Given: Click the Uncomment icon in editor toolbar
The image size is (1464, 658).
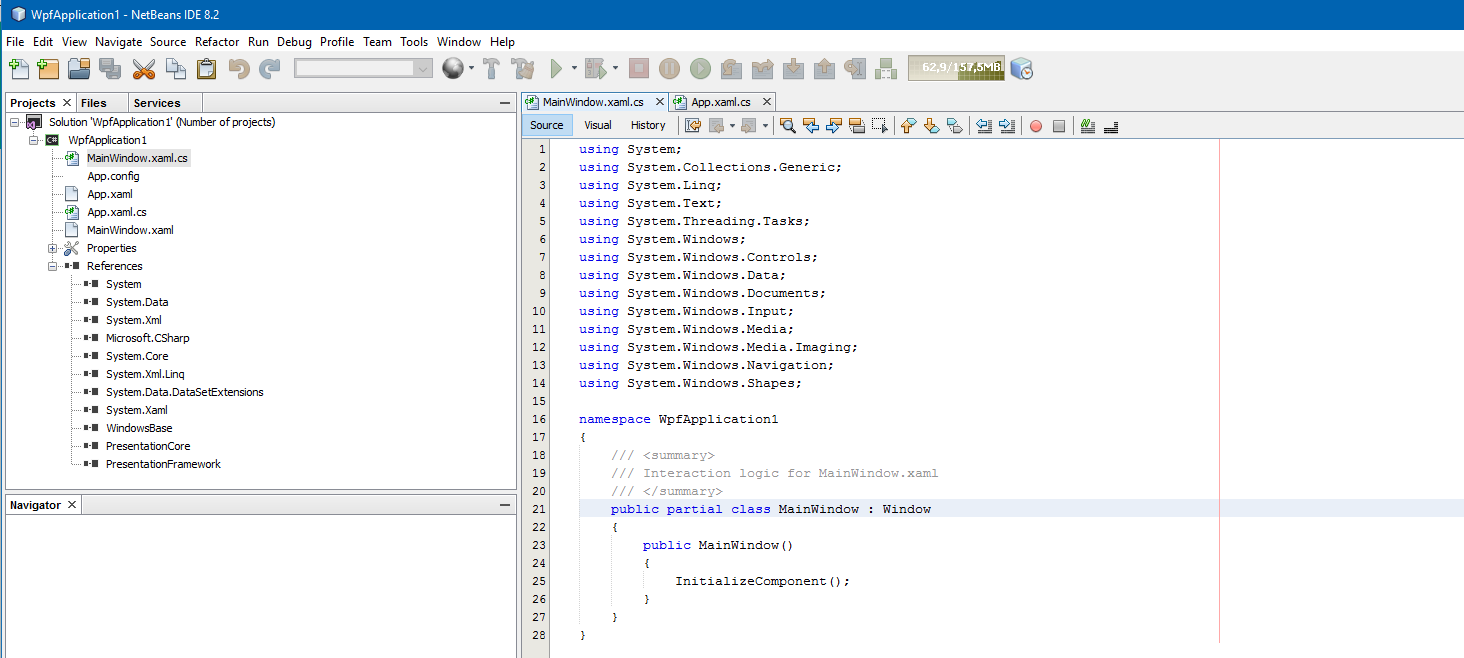Looking at the screenshot, I should point(1110,125).
